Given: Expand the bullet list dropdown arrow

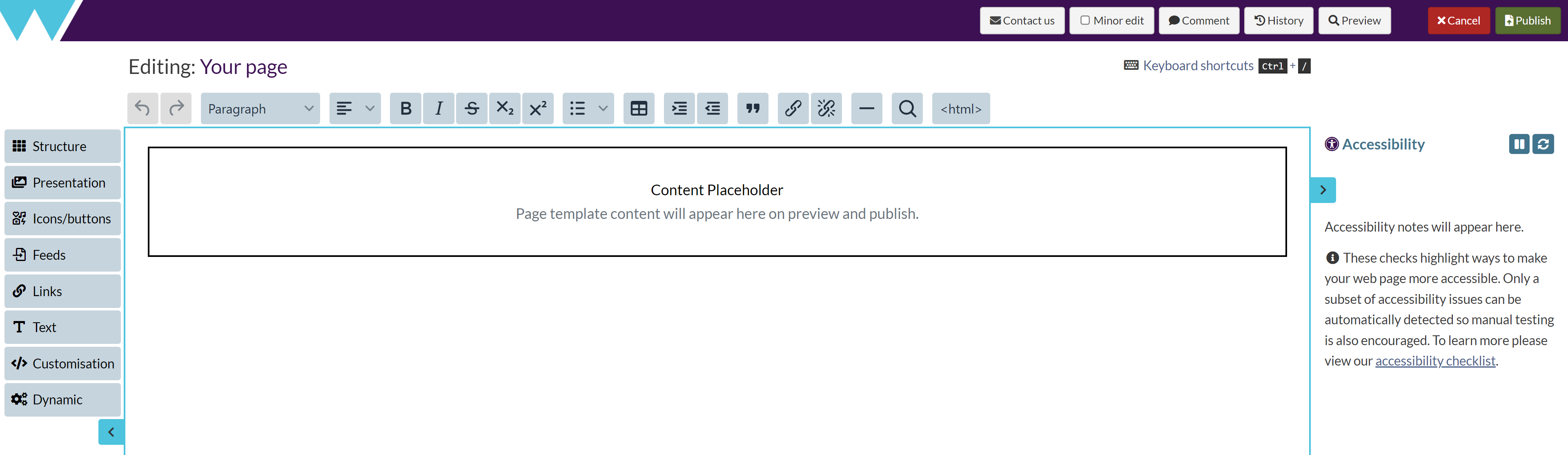Looking at the screenshot, I should tap(603, 108).
